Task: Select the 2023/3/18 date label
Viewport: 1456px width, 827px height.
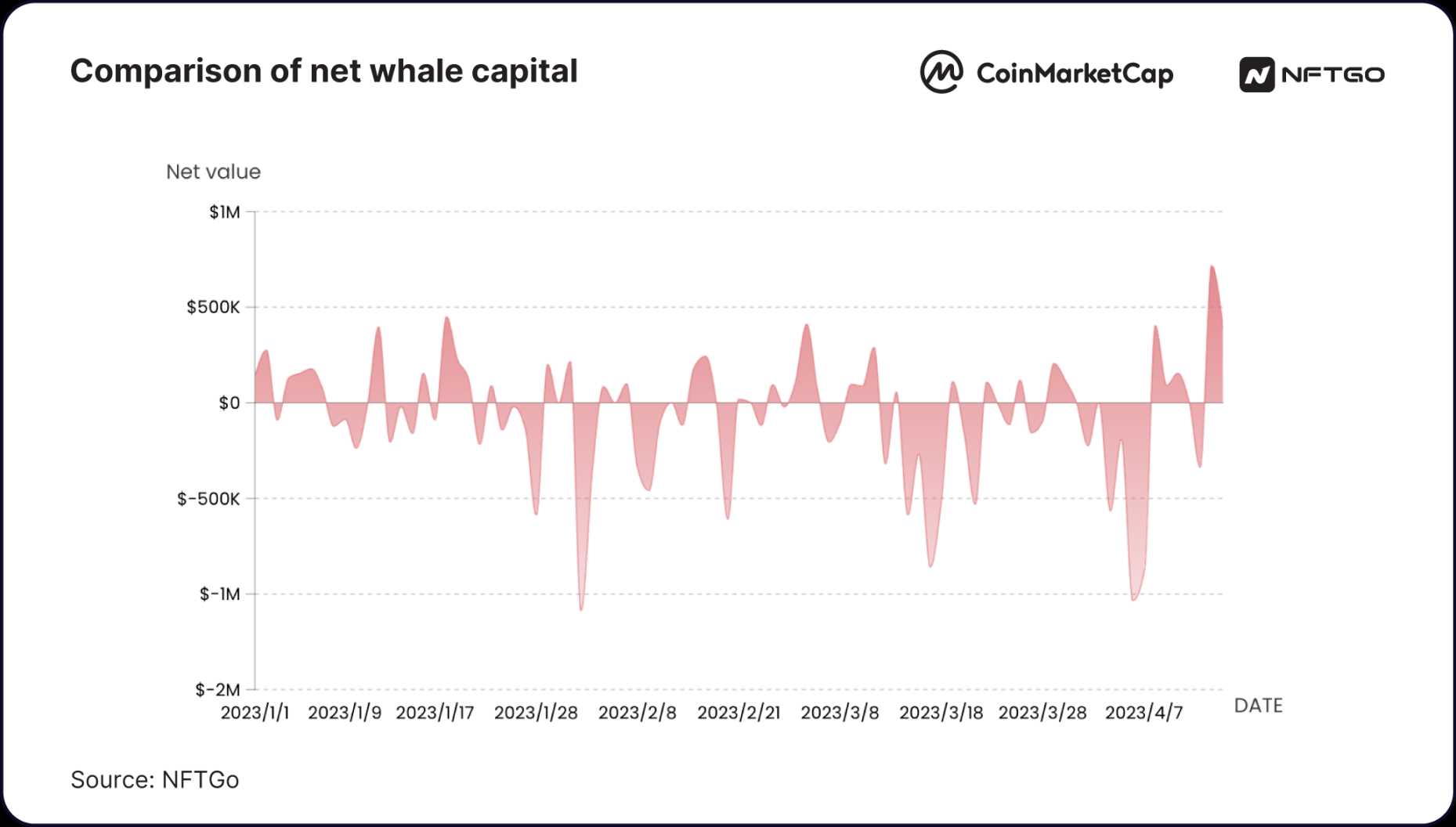Action: click(941, 713)
